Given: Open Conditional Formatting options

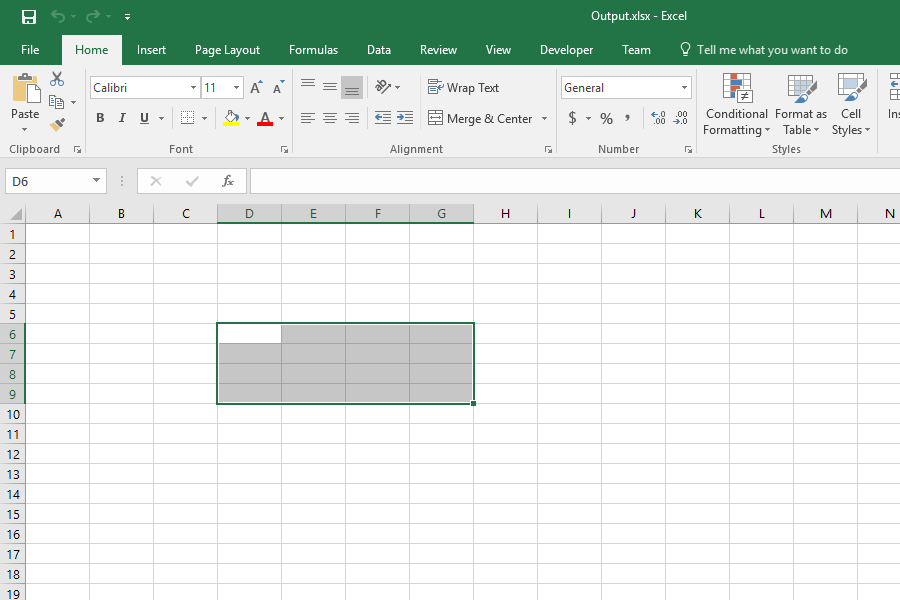Looking at the screenshot, I should pos(736,105).
